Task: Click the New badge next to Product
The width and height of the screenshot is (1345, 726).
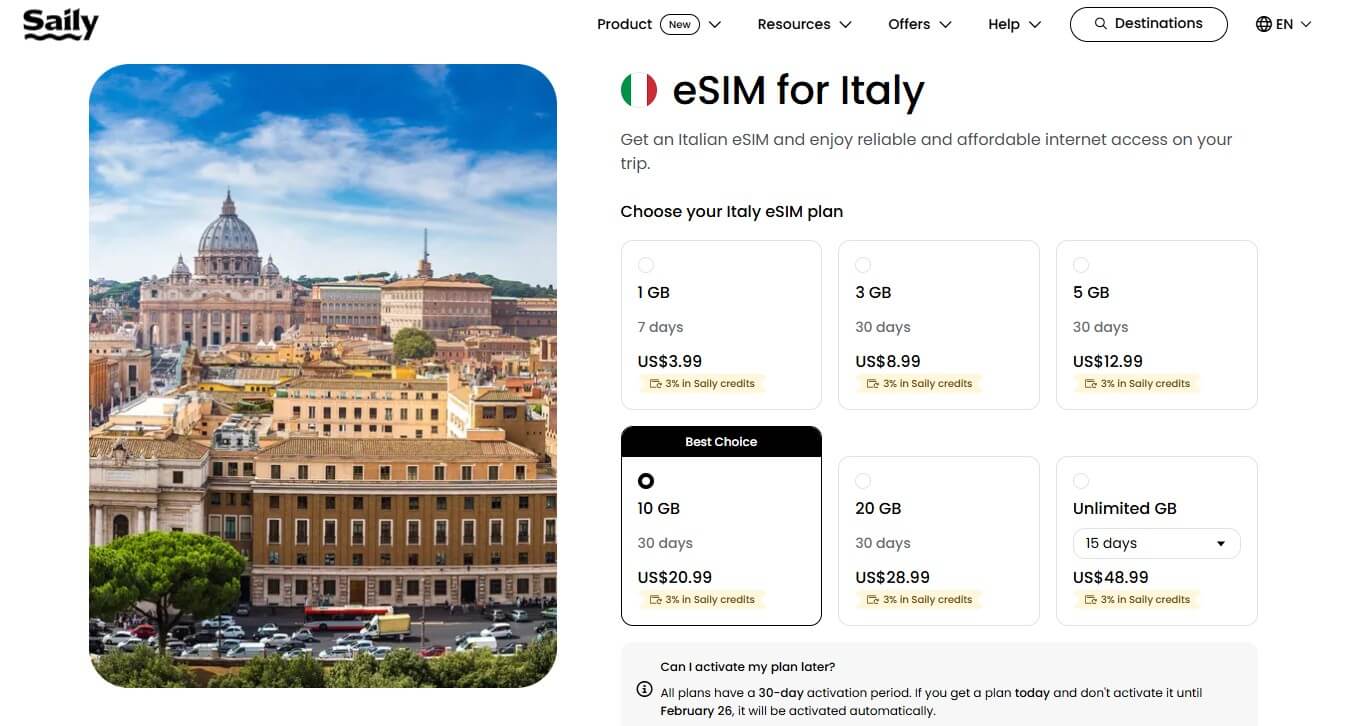Action: tap(680, 23)
